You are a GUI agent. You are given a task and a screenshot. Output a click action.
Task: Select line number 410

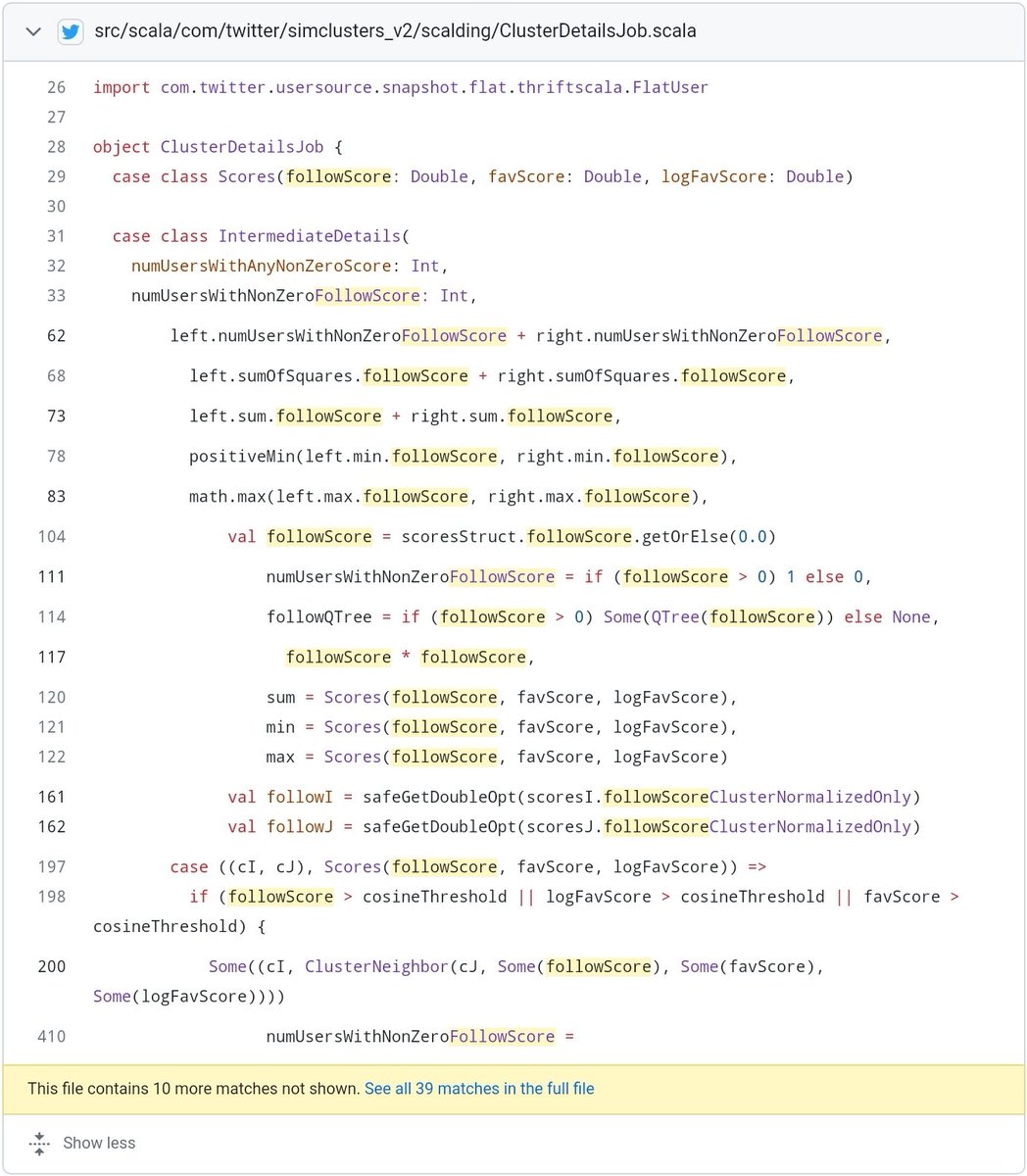click(52, 1036)
